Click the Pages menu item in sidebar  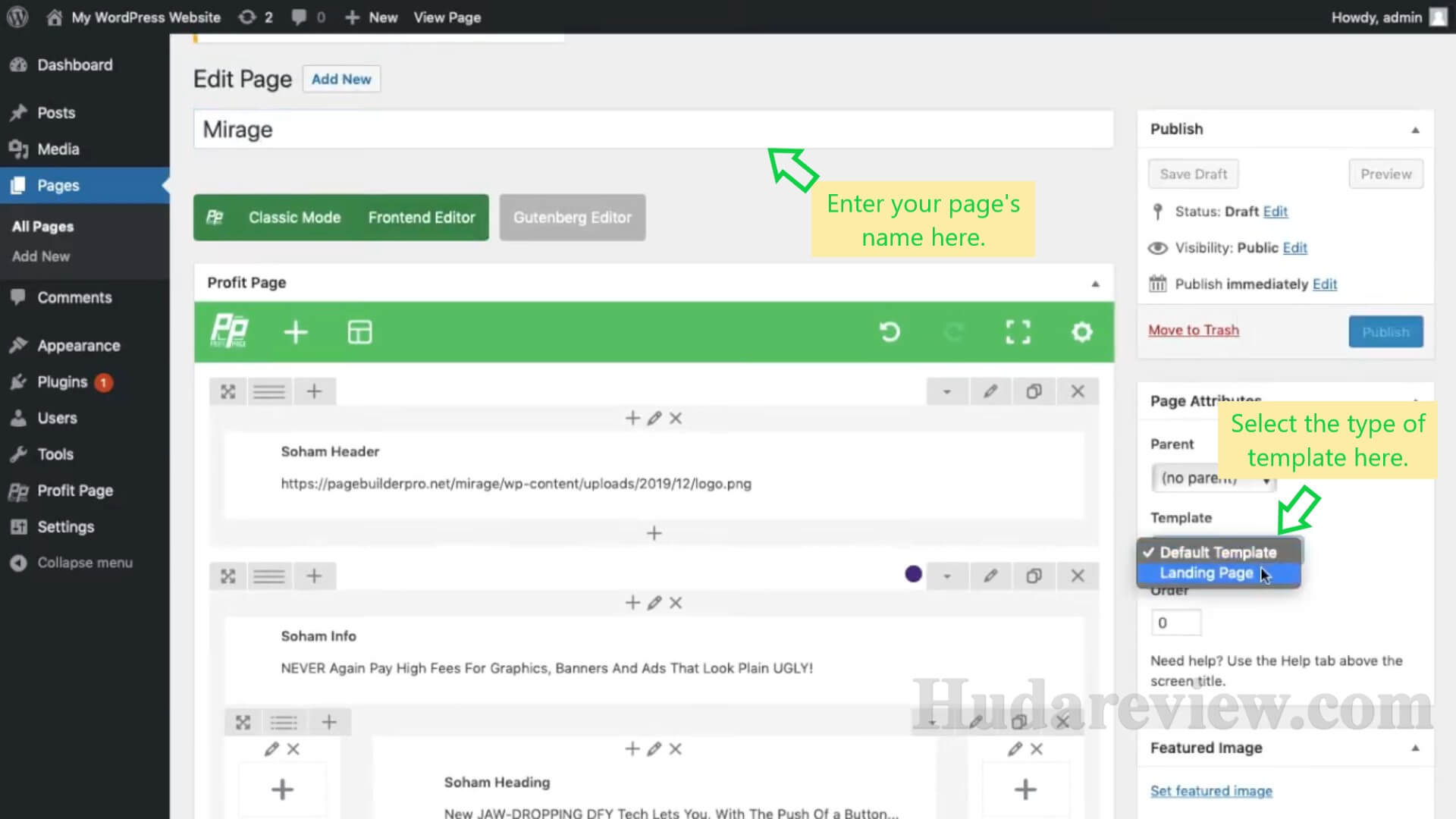point(58,185)
